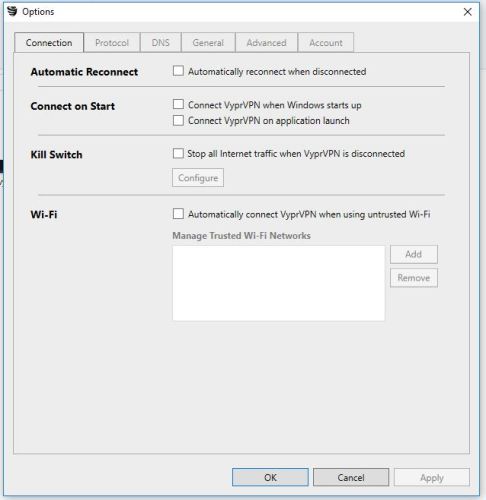Open the General tab
The image size is (486, 500).
pyautogui.click(x=208, y=43)
